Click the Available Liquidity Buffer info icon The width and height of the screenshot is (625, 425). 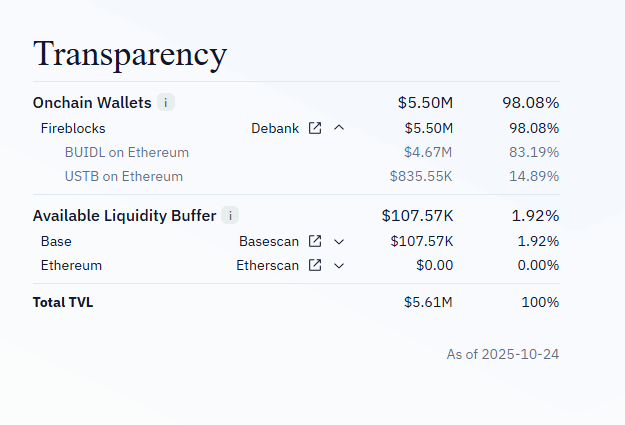[230, 215]
